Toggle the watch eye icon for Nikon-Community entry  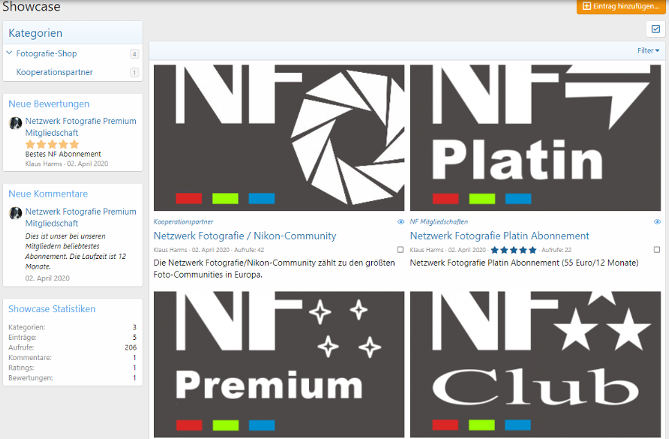[400, 222]
